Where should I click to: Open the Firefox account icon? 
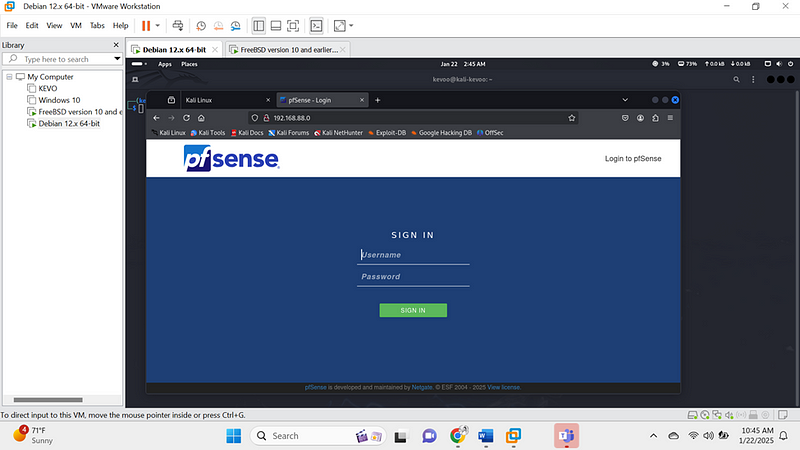[x=640, y=118]
